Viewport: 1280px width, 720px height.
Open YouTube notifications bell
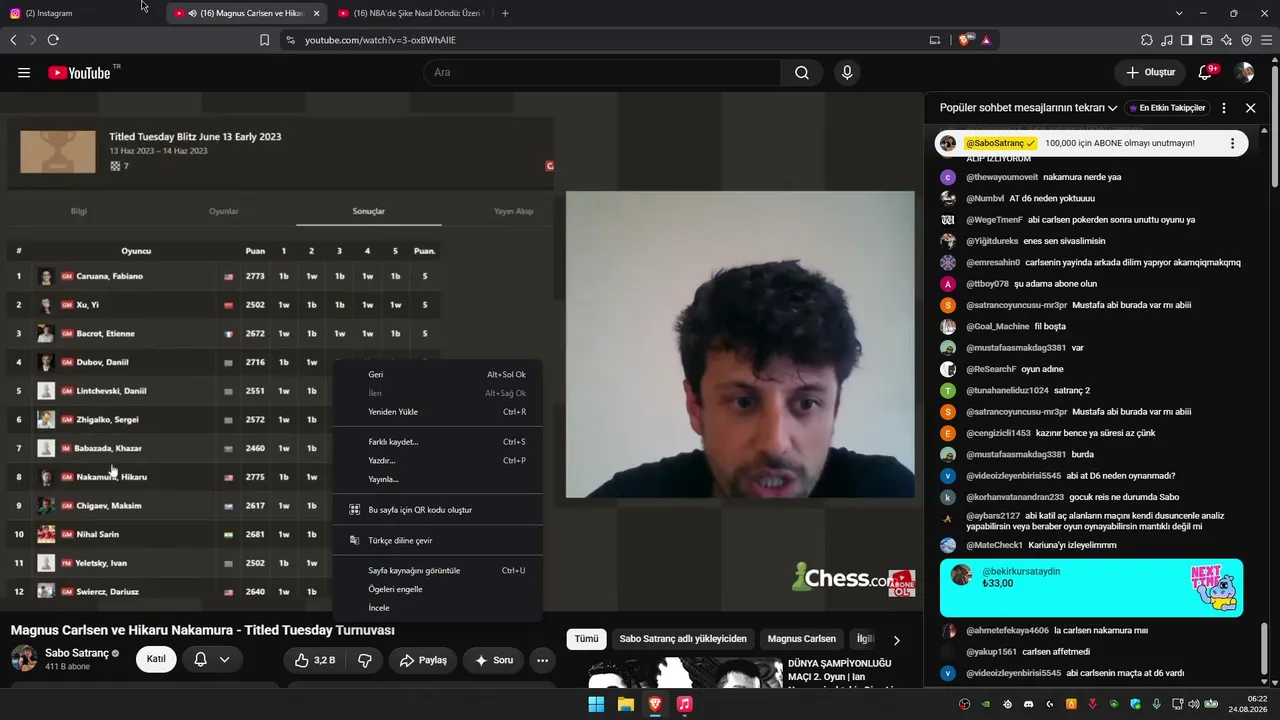click(x=1205, y=72)
